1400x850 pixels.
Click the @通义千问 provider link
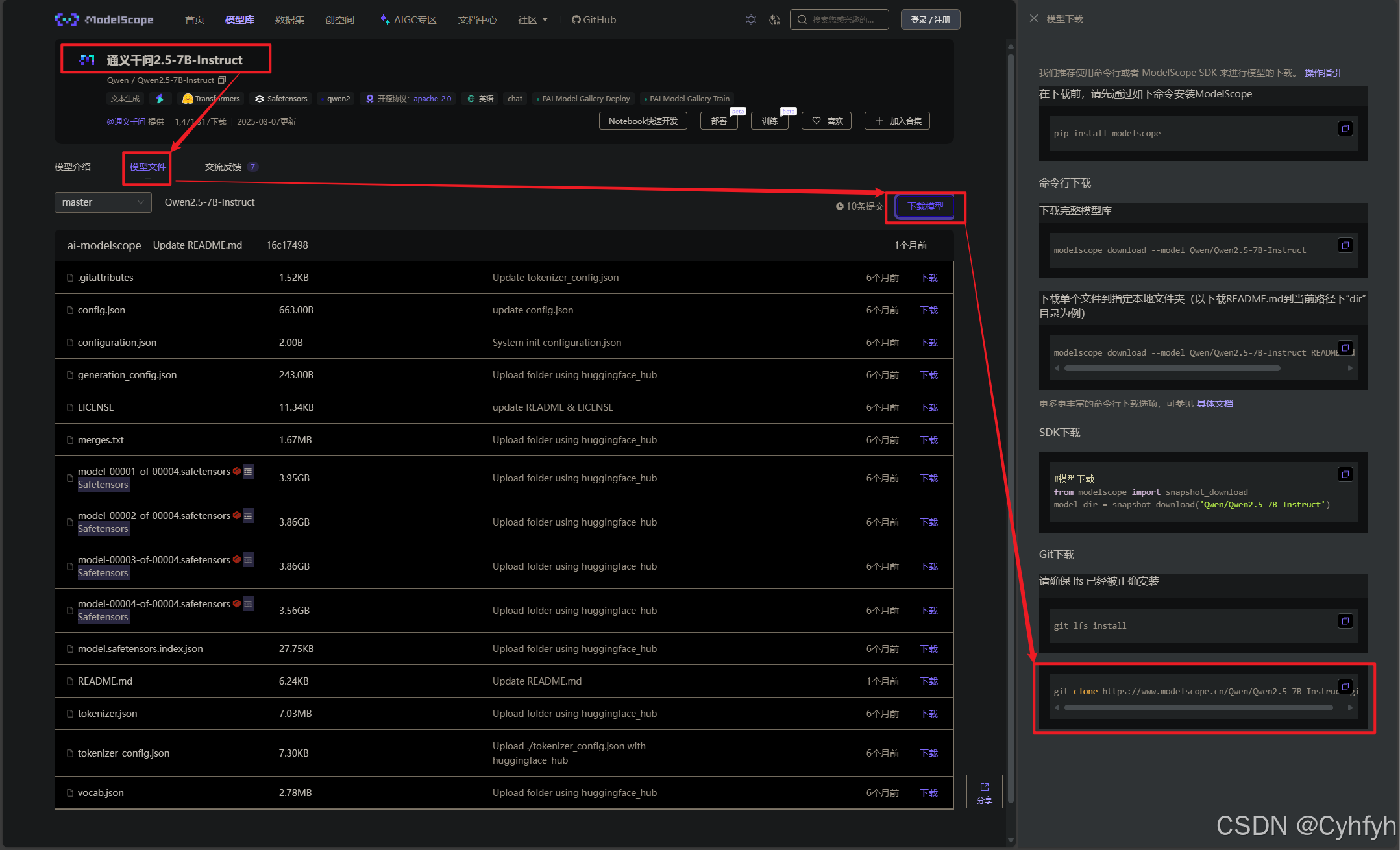127,121
